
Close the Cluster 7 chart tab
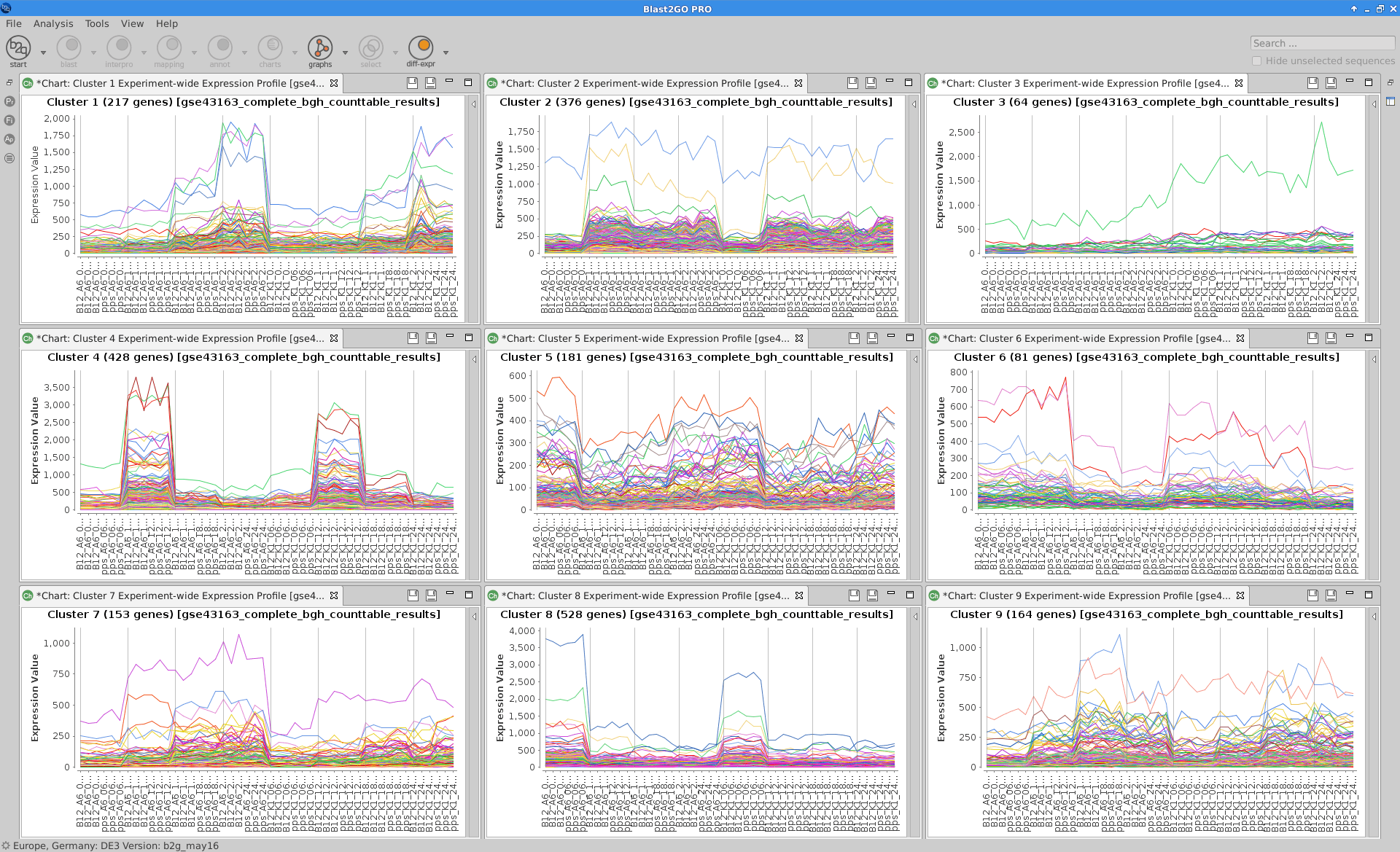point(334,595)
